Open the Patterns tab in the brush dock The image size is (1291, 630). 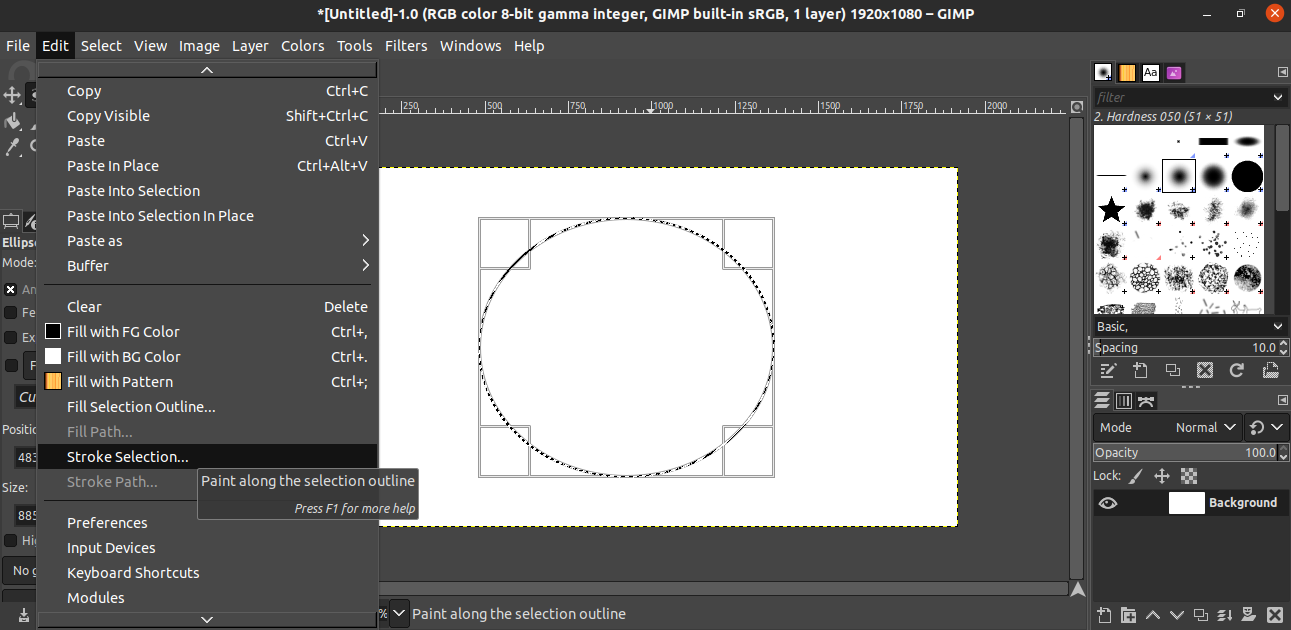[x=1127, y=72]
